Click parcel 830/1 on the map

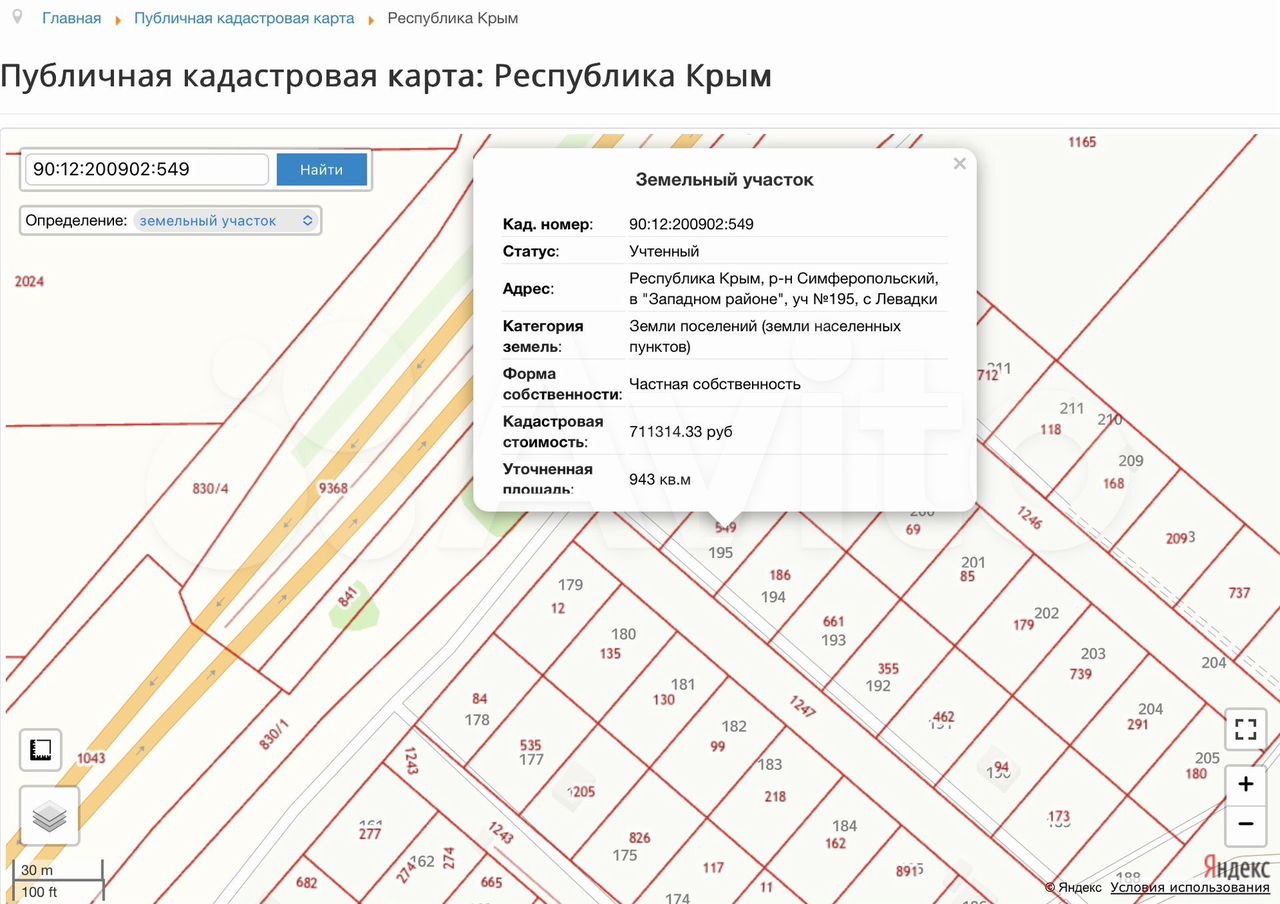[x=273, y=736]
